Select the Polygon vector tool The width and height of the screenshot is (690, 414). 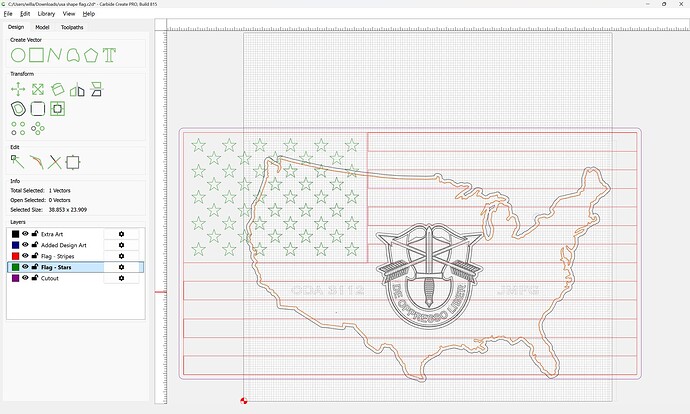pos(91,55)
